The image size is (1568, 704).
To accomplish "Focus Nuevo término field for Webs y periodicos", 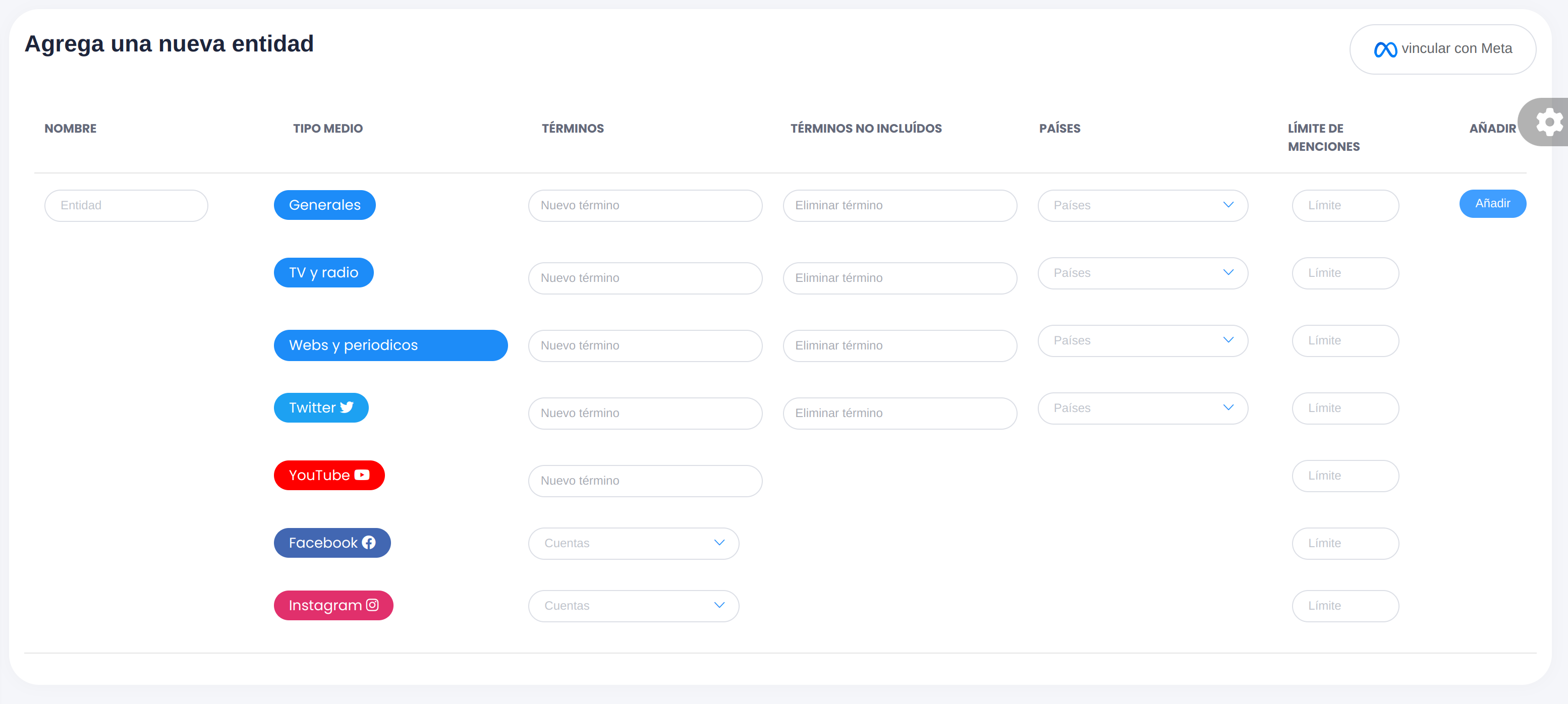I will coord(645,345).
